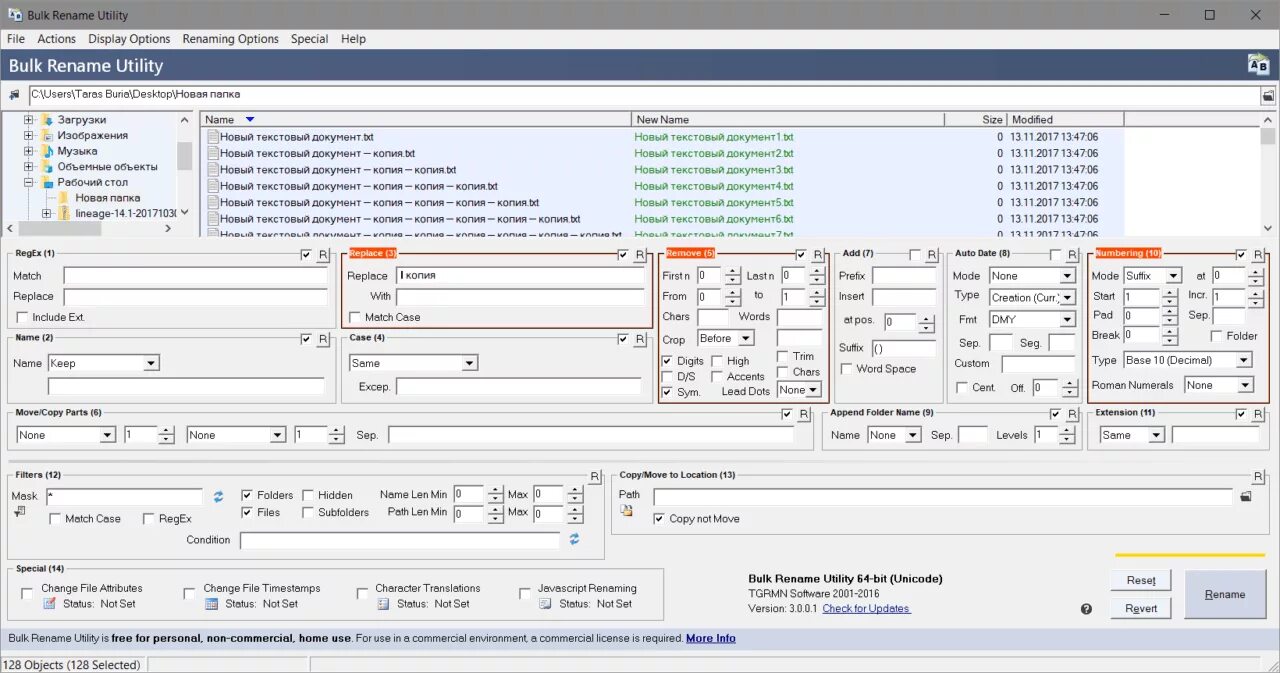Open the Change File Attributes status icon

[x=49, y=604]
